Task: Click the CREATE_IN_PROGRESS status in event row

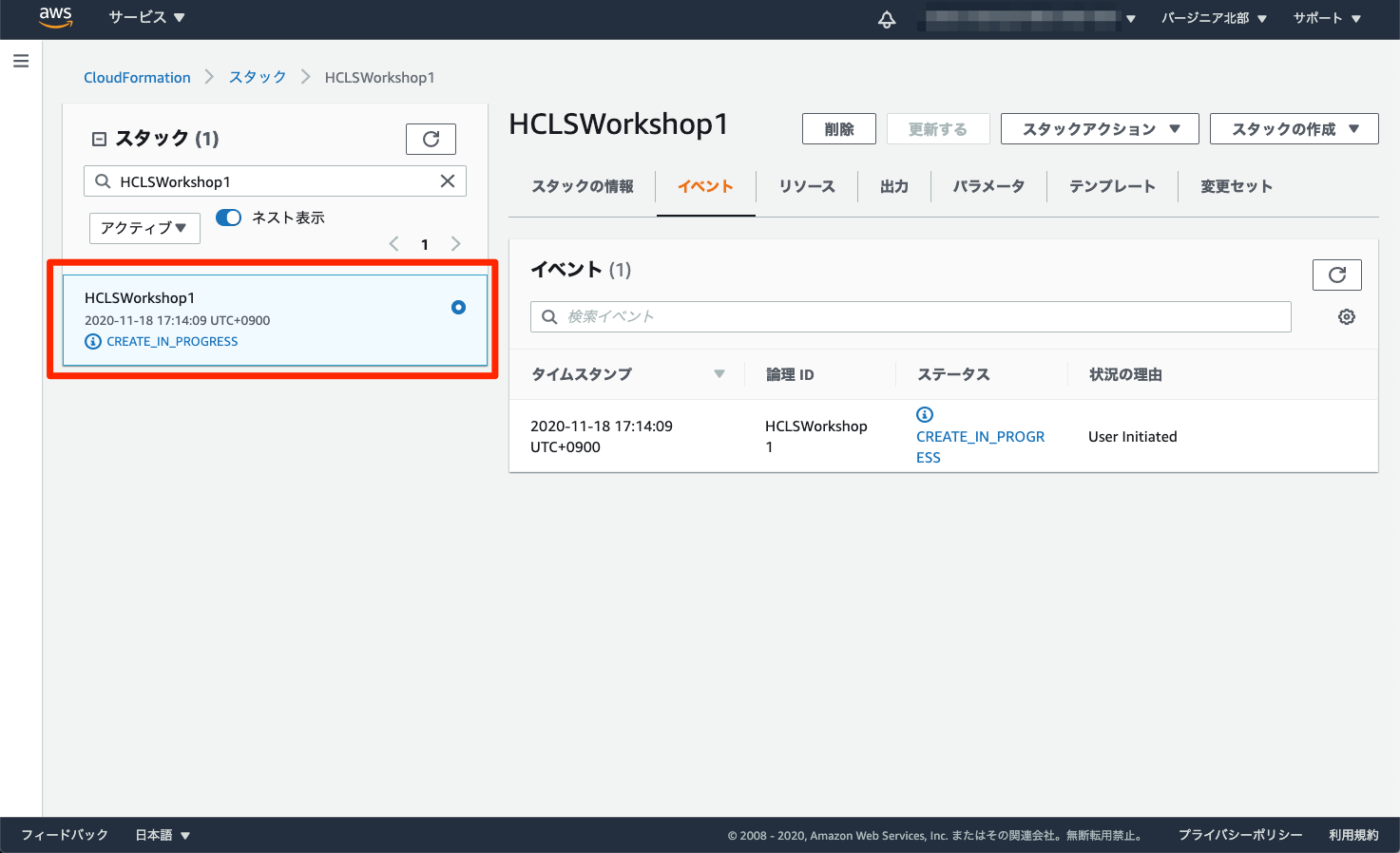Action: click(x=980, y=446)
